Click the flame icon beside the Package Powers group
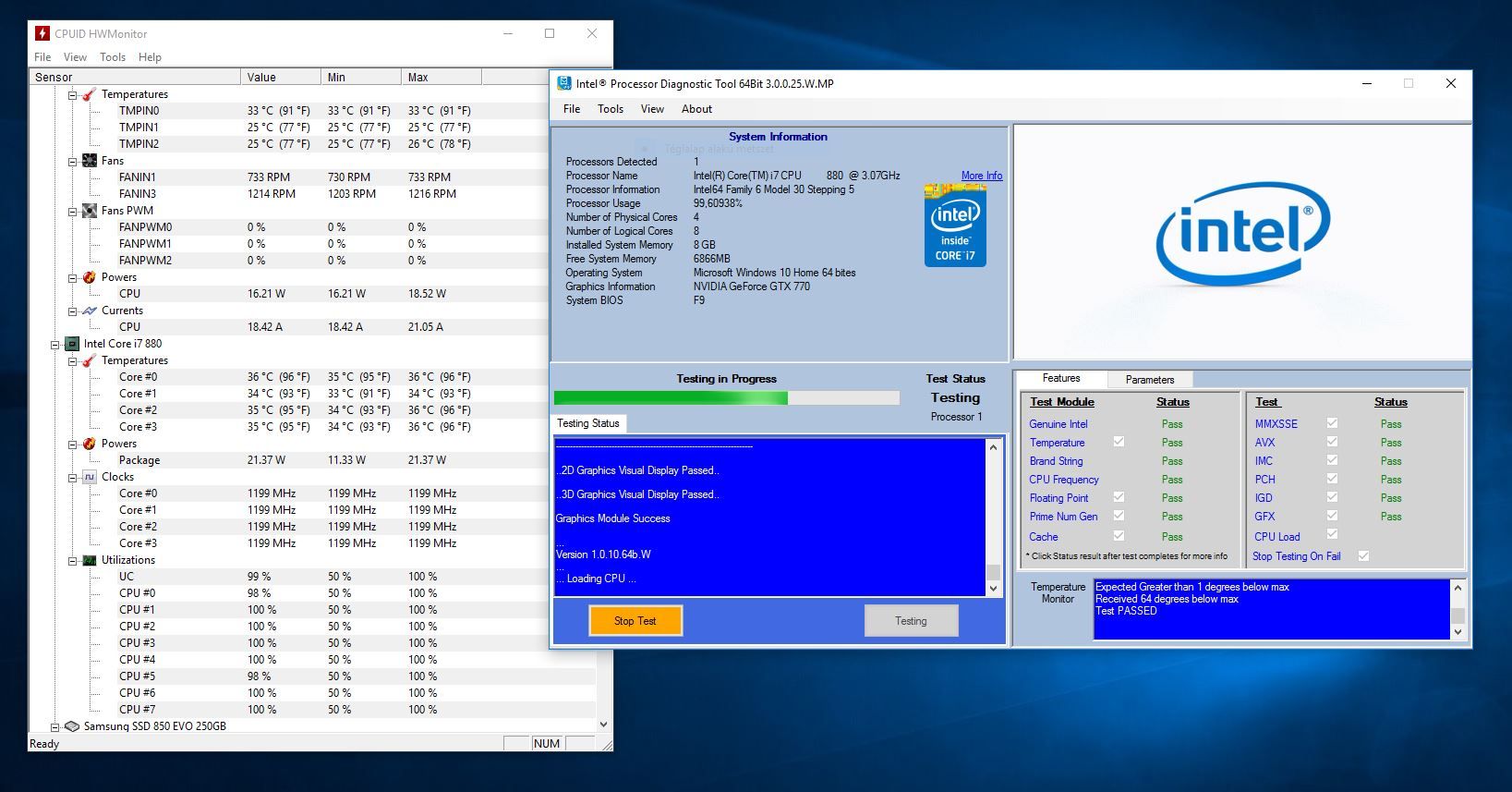The height and width of the screenshot is (792, 1512). pos(89,444)
